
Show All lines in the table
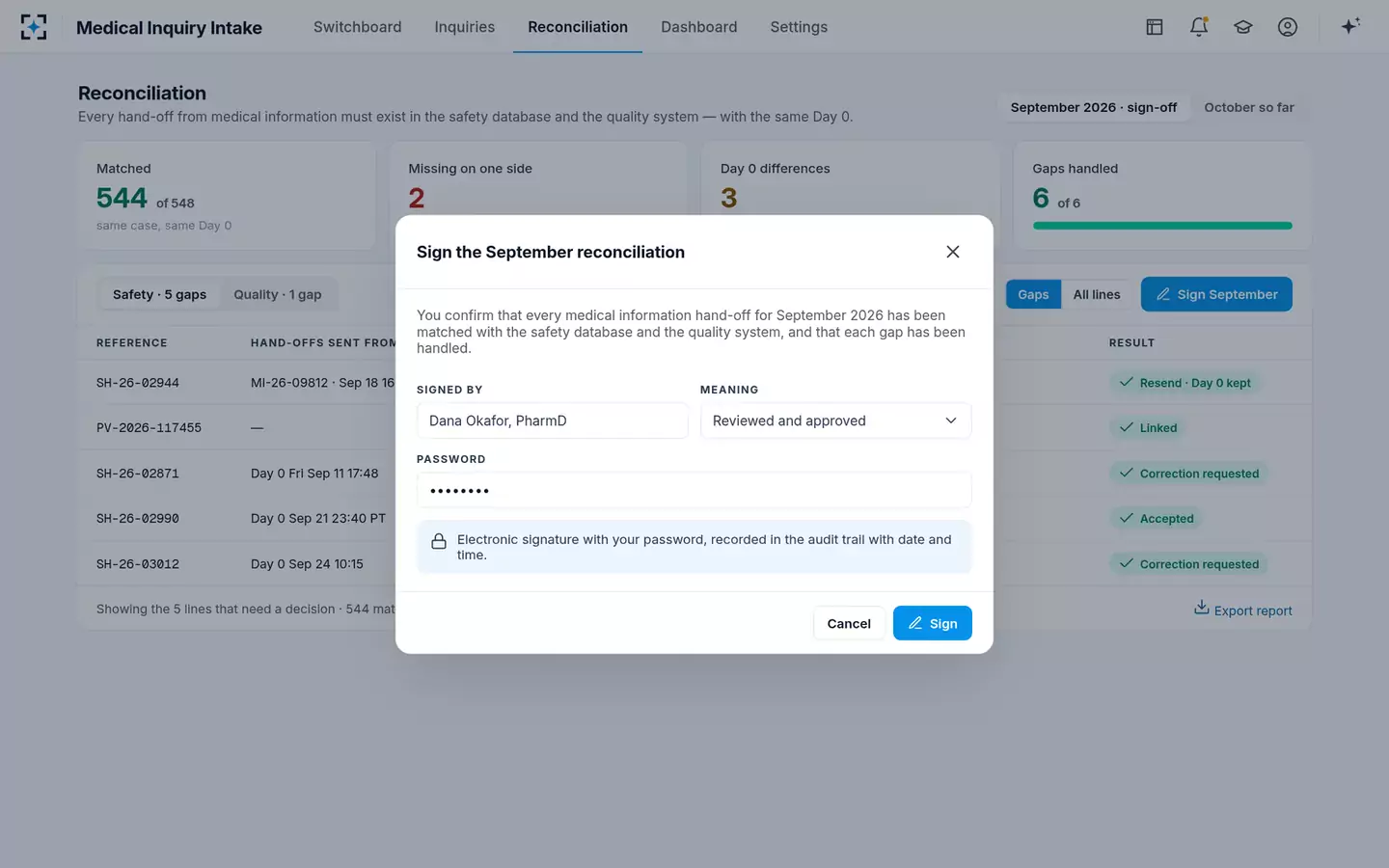tap(1097, 294)
